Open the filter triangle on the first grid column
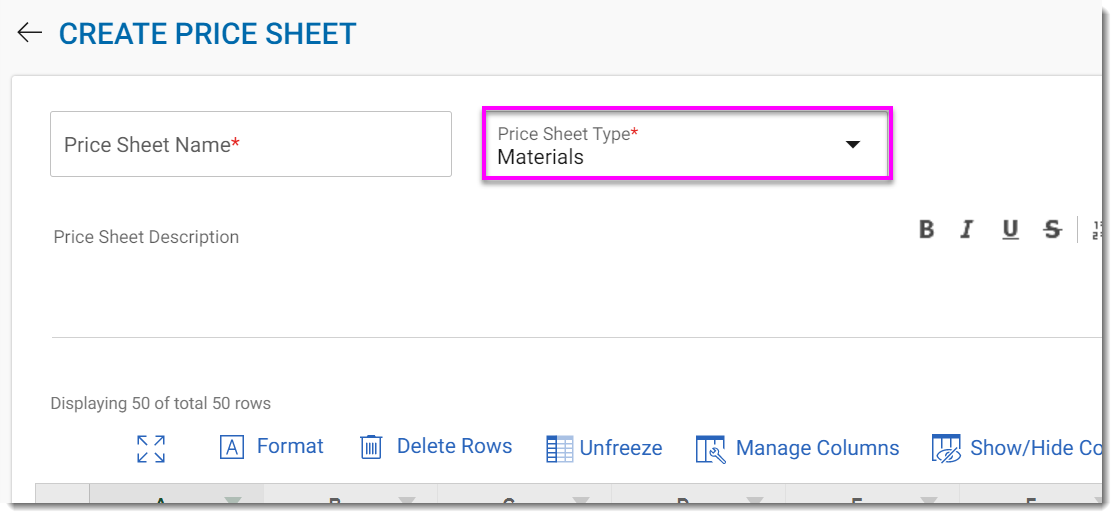This screenshot has height=518, width=1117. [233, 502]
